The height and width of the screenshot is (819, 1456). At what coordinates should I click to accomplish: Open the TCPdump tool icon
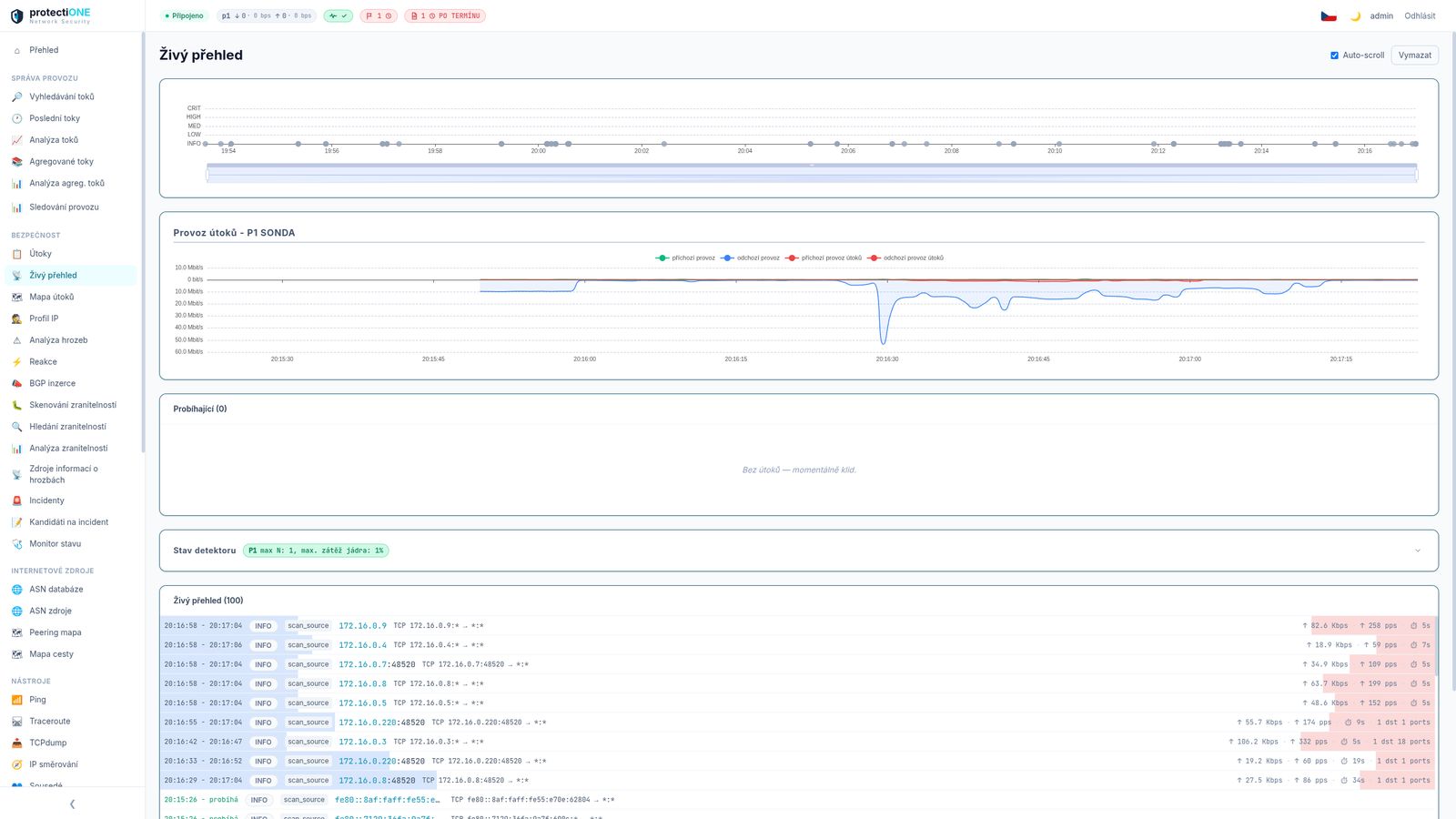click(16, 743)
